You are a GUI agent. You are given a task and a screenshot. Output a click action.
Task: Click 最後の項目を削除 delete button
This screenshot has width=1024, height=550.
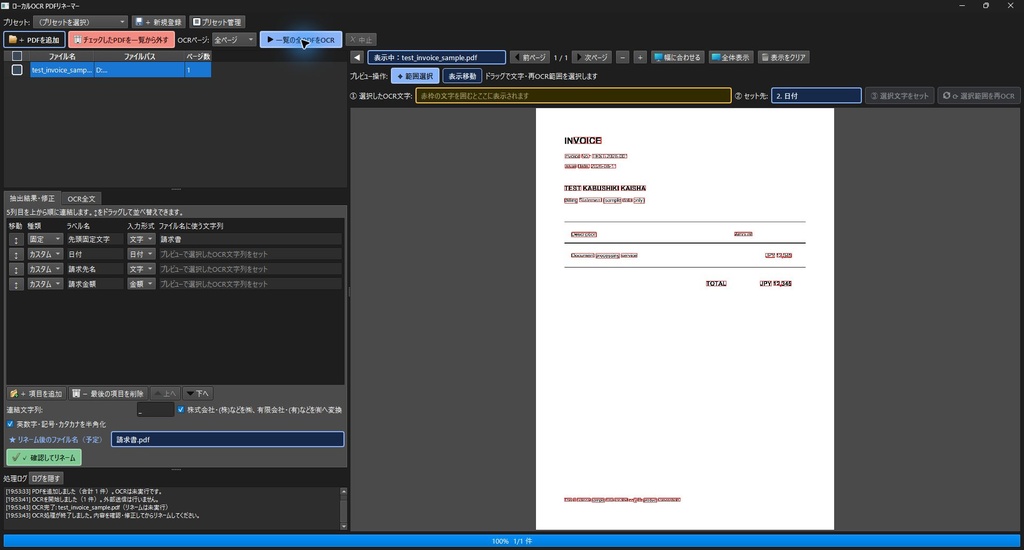[108, 394]
